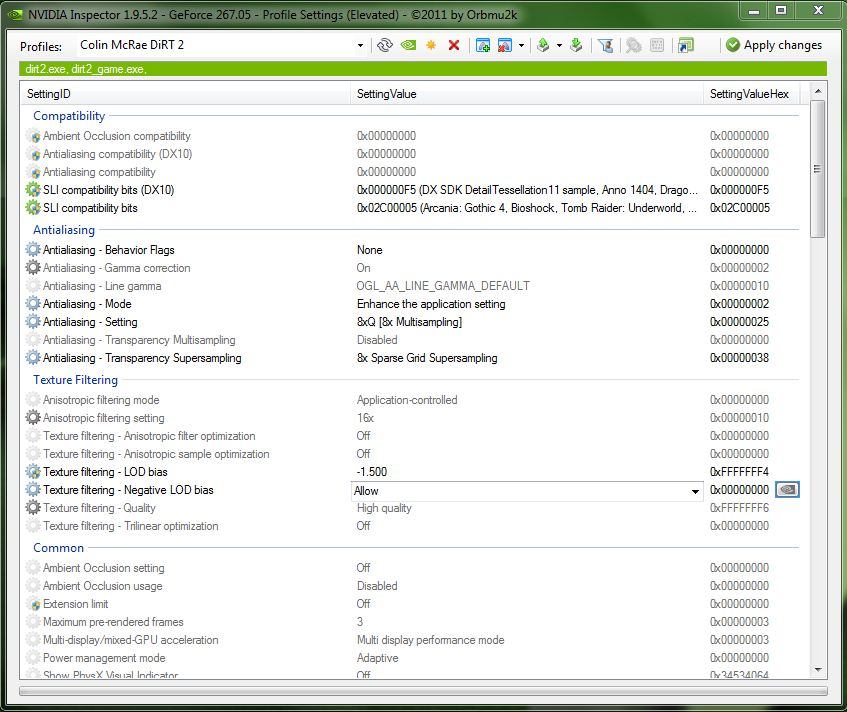The height and width of the screenshot is (712, 847).
Task: Click gear icon of Transparency Supersampling
Action: pyautogui.click(x=33, y=358)
